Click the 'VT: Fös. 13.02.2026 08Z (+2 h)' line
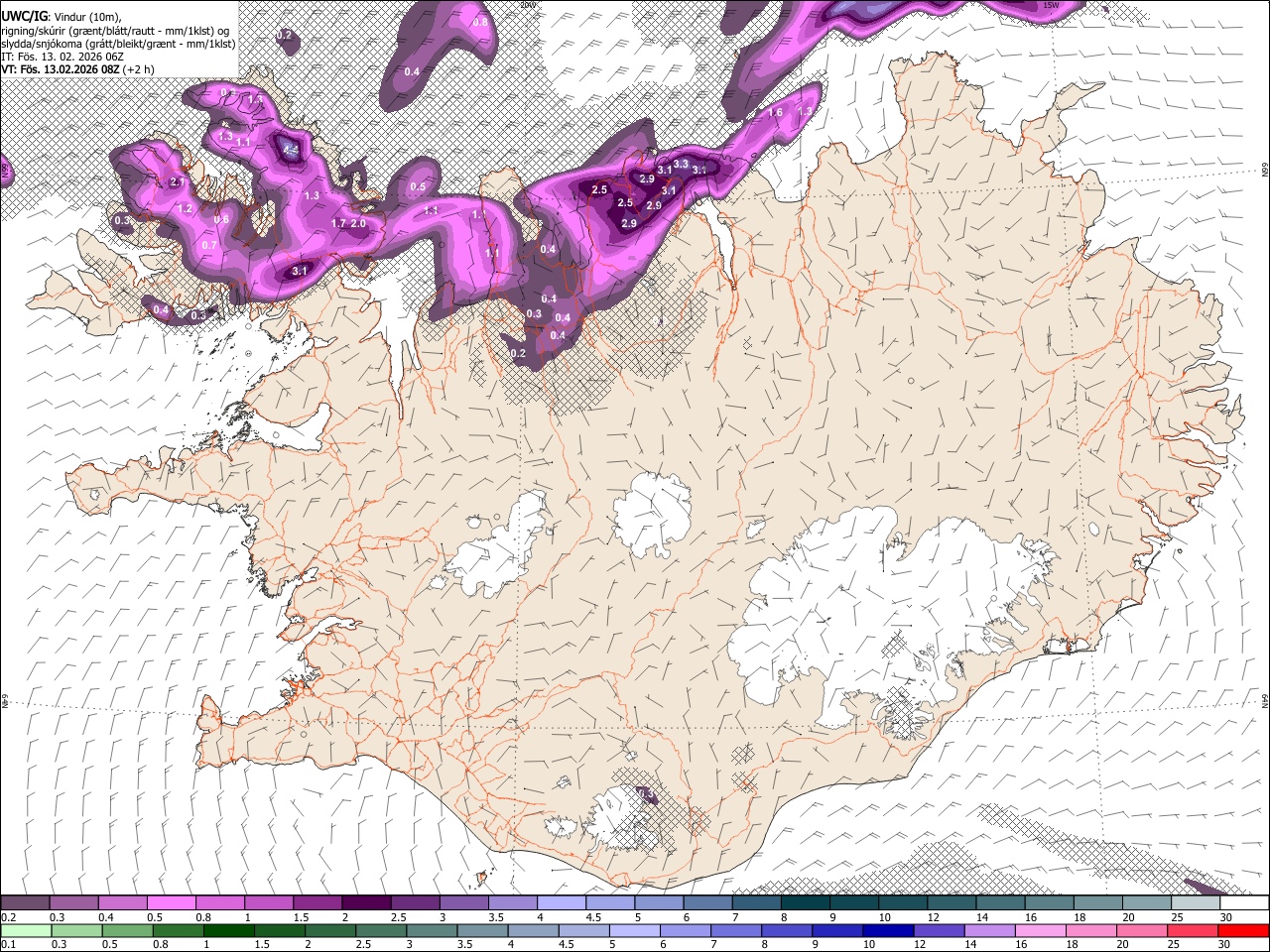Image resolution: width=1270 pixels, height=952 pixels. click(x=77, y=69)
